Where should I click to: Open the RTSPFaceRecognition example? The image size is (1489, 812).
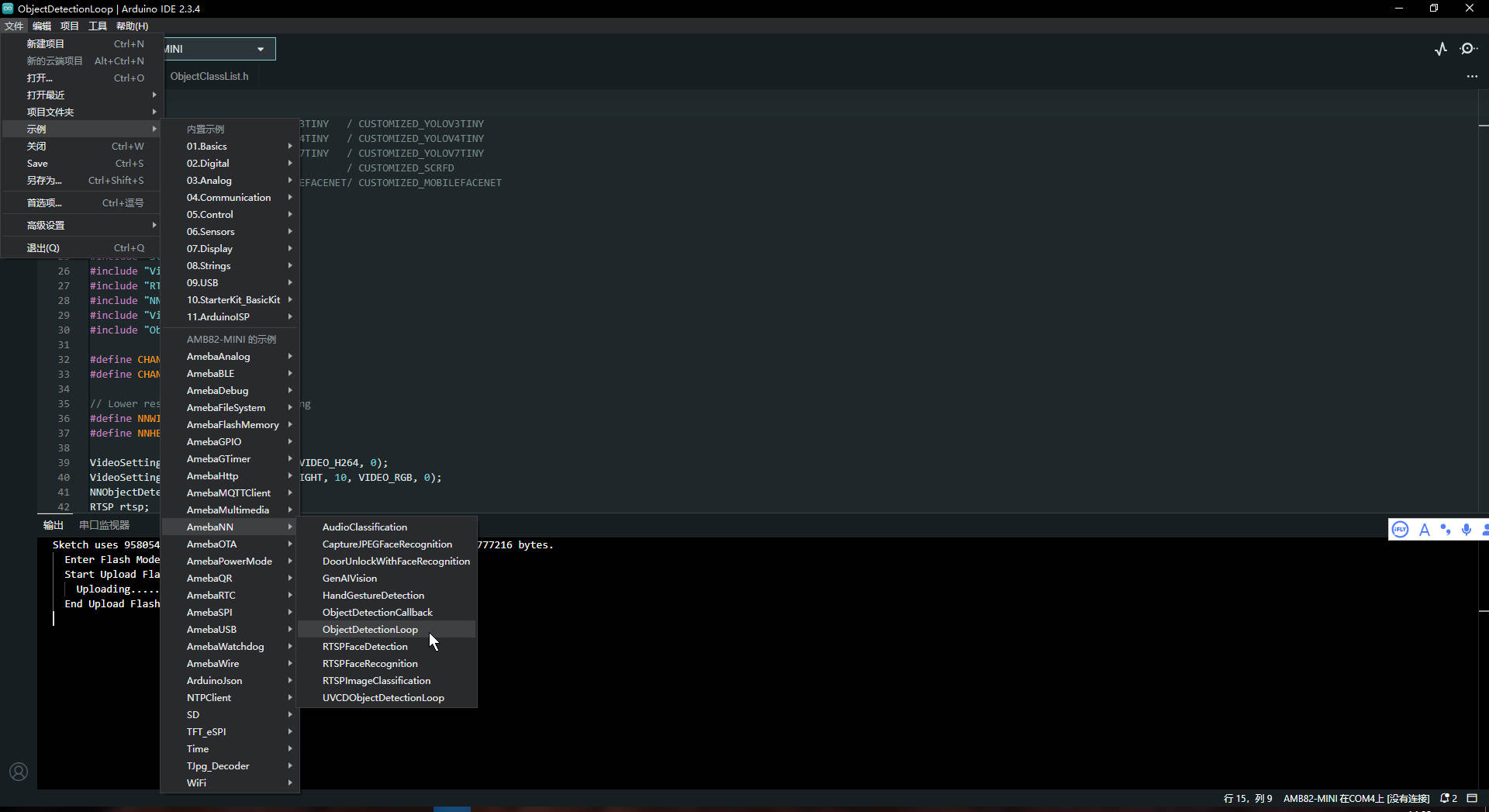click(387, 663)
